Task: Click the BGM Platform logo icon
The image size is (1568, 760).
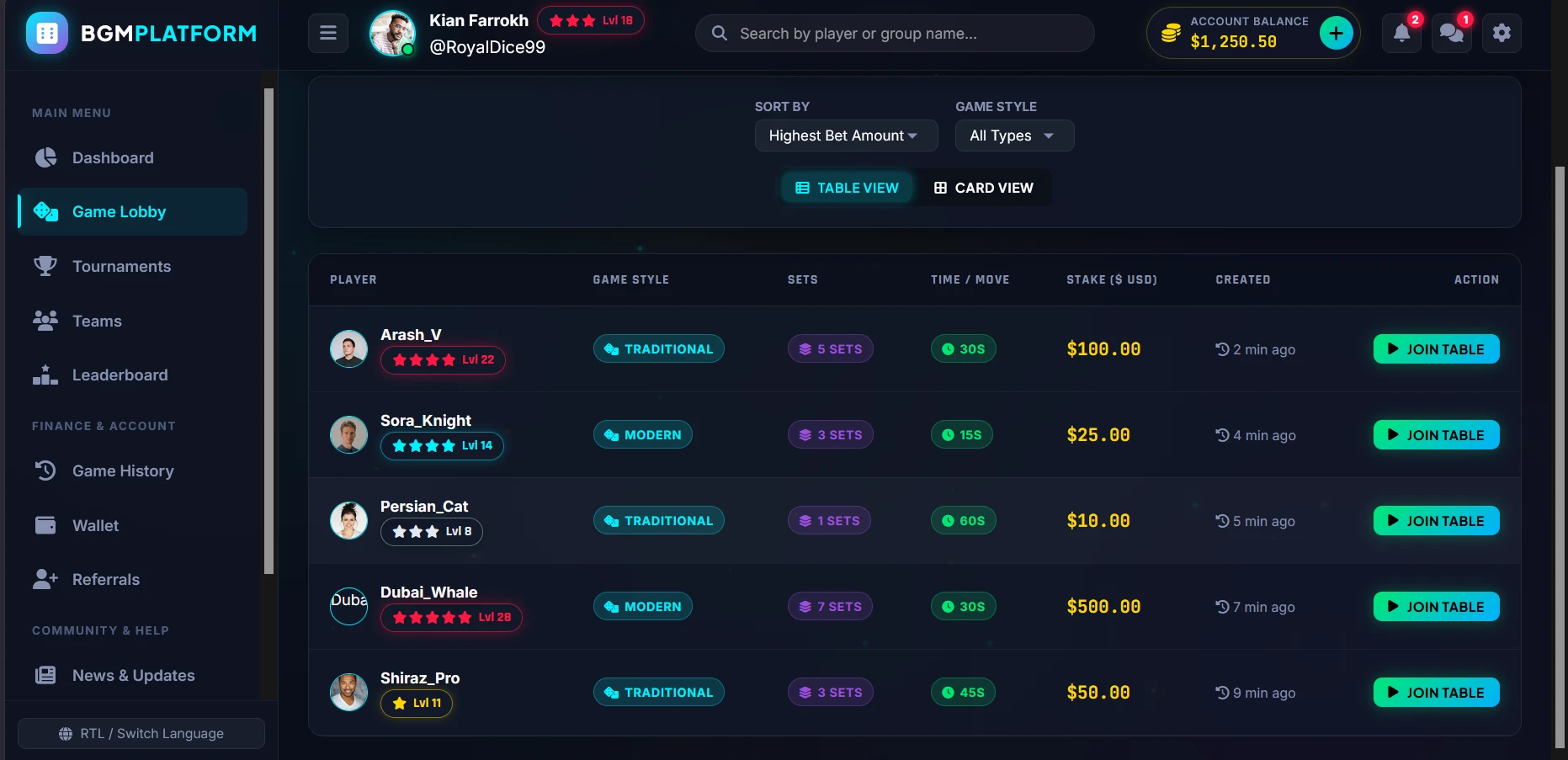Action: tap(47, 34)
